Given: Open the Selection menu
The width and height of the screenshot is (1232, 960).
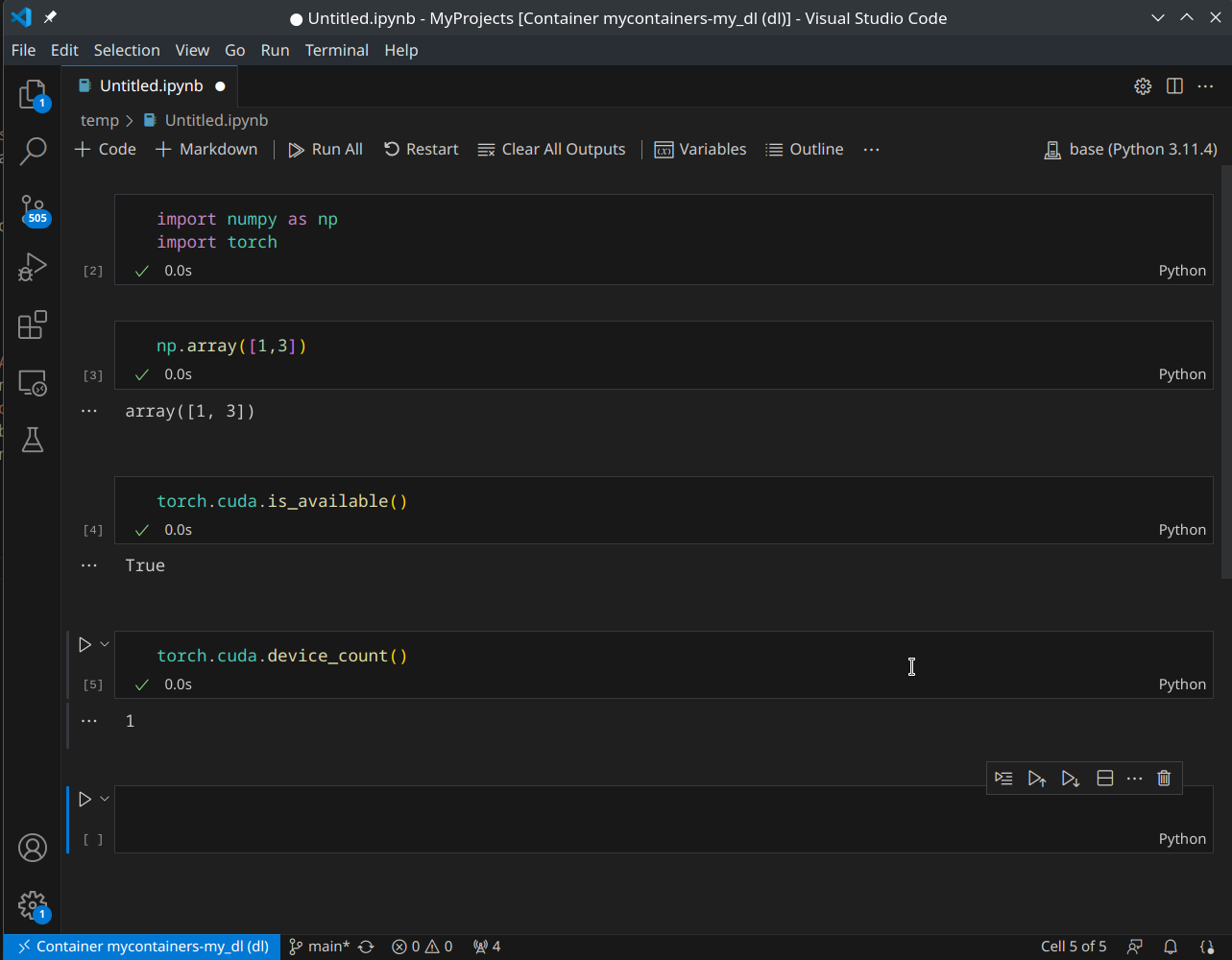Looking at the screenshot, I should tap(127, 50).
